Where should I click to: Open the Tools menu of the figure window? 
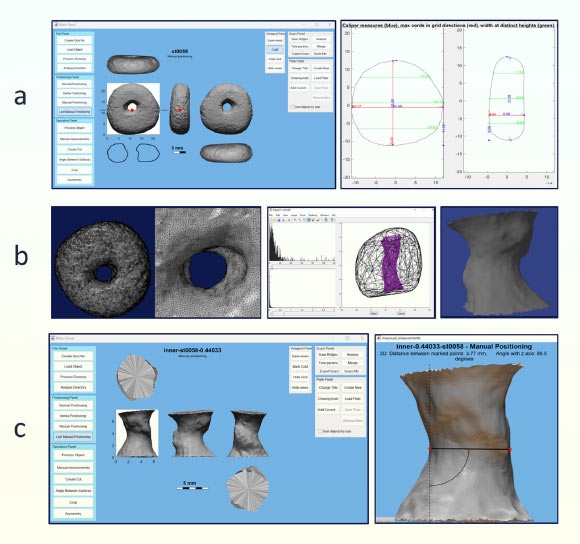[x=303, y=215]
